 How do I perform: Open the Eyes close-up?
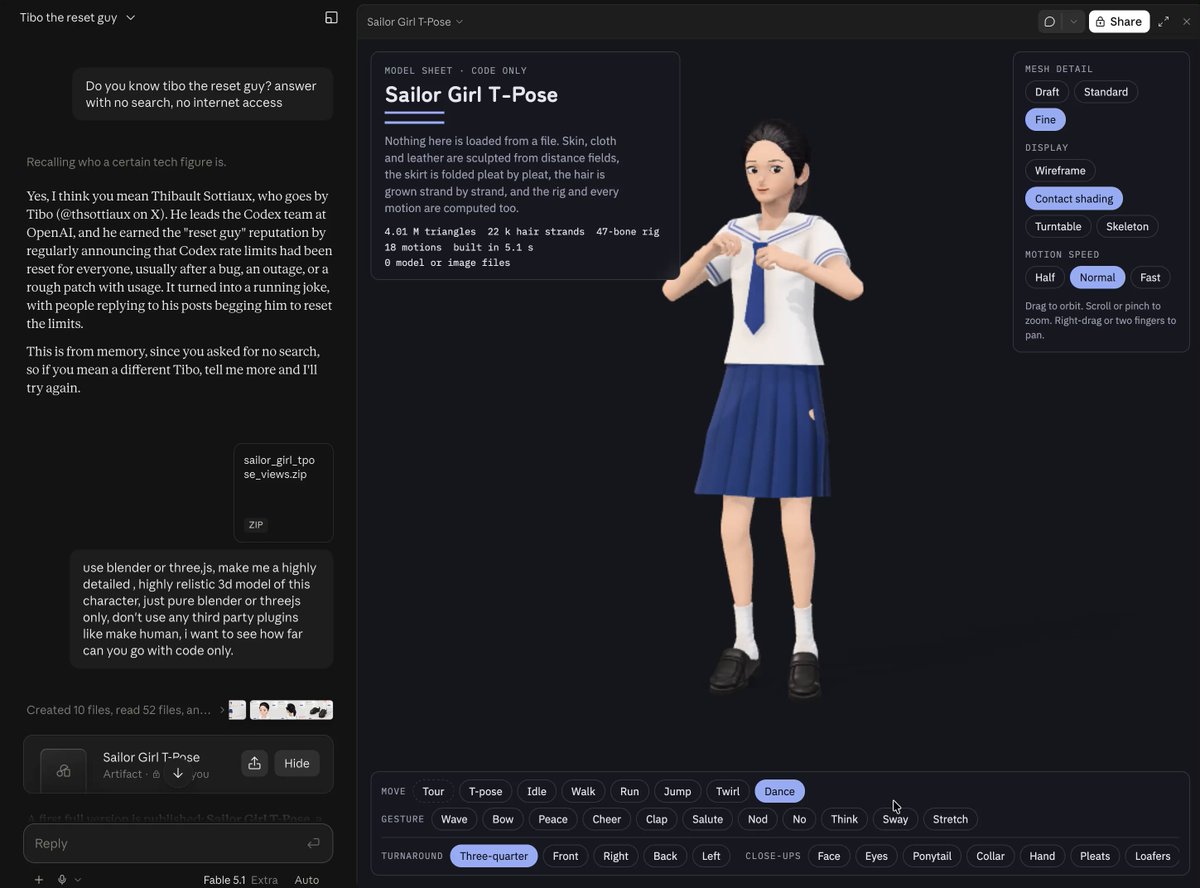coord(877,857)
